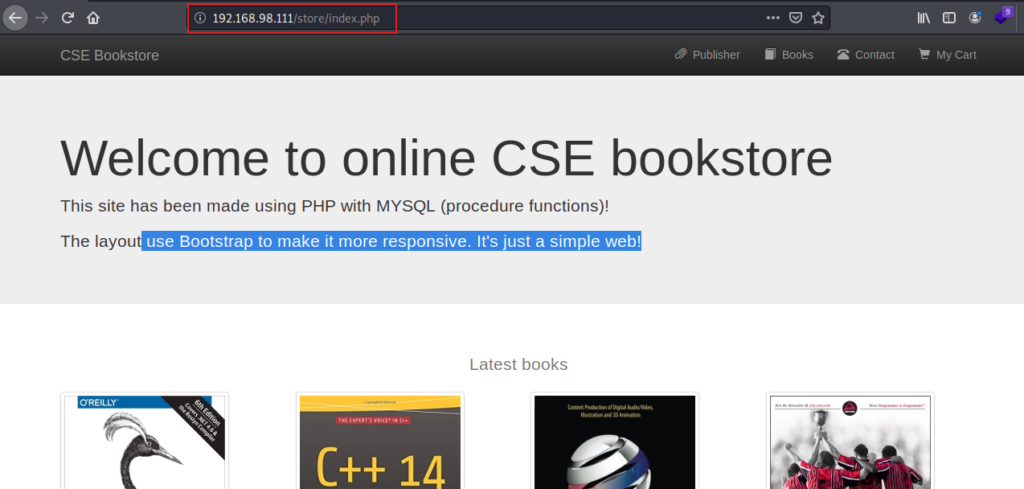Image resolution: width=1024 pixels, height=489 pixels.
Task: Open the CSE Bookstore brand link
Action: coord(110,55)
